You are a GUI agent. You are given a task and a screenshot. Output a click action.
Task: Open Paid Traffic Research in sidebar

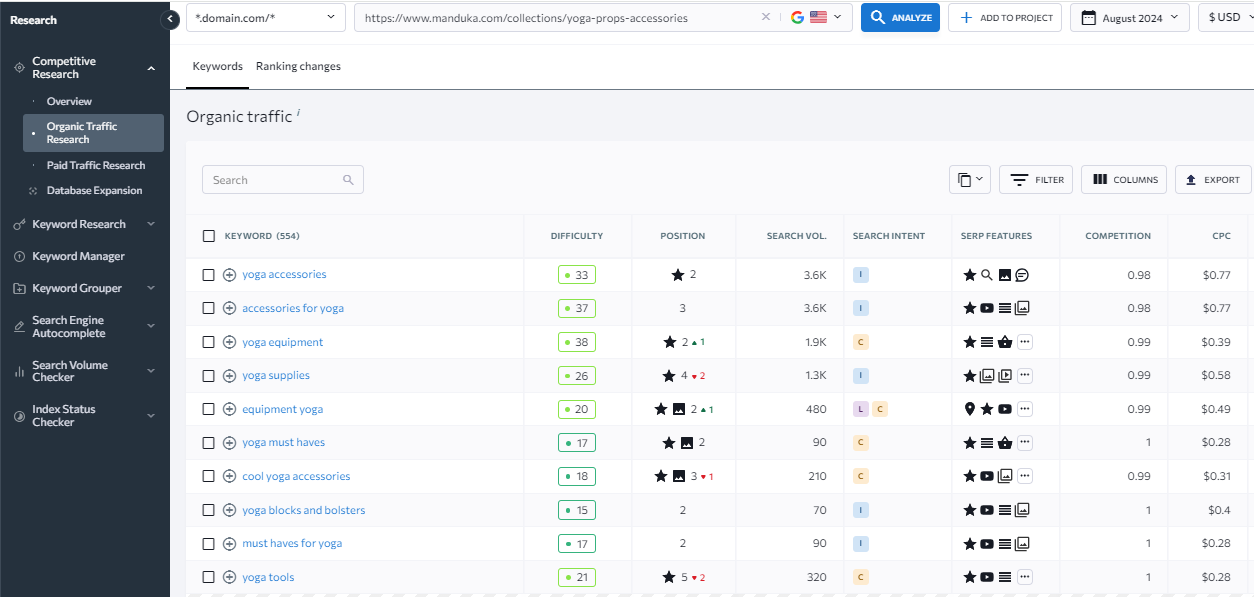click(96, 165)
